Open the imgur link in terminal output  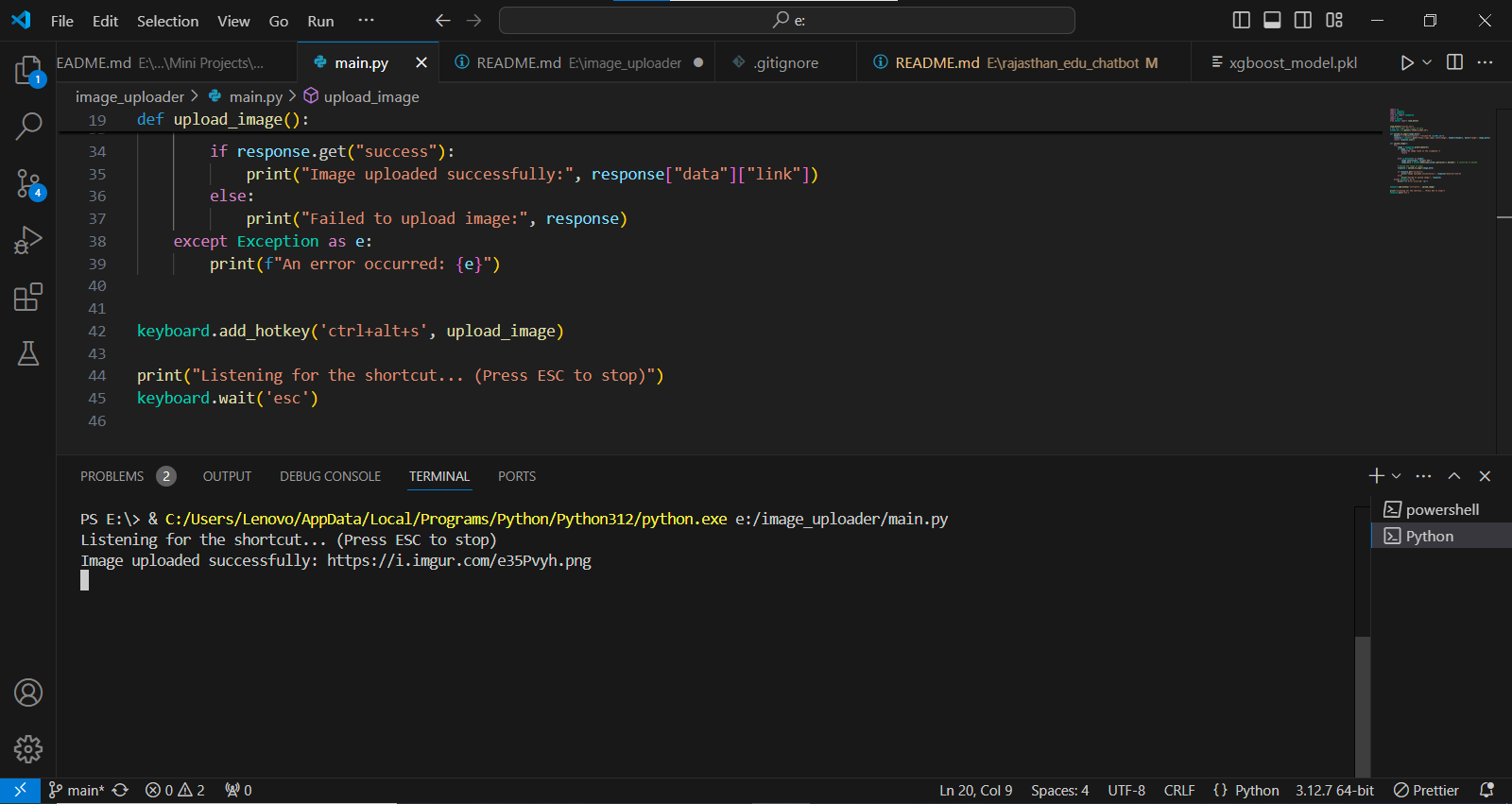click(459, 560)
